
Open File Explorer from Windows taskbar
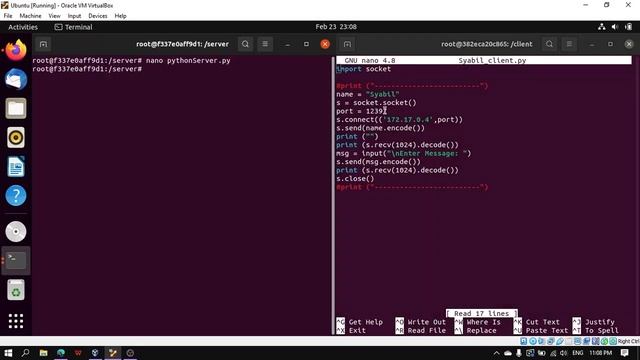(43, 353)
